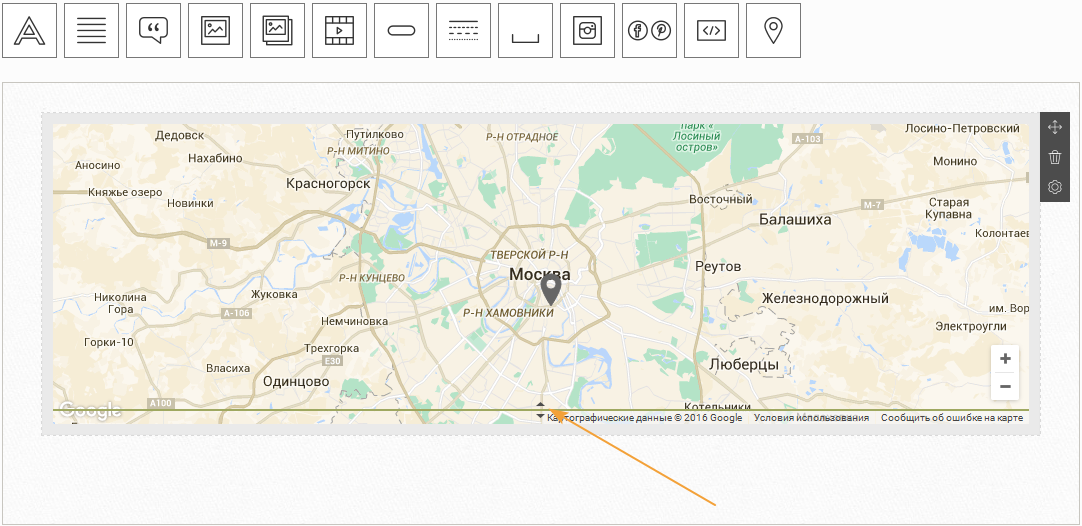Image resolution: width=1082 pixels, height=526 pixels.
Task: Click Монино label on the map
Action: tap(955, 161)
